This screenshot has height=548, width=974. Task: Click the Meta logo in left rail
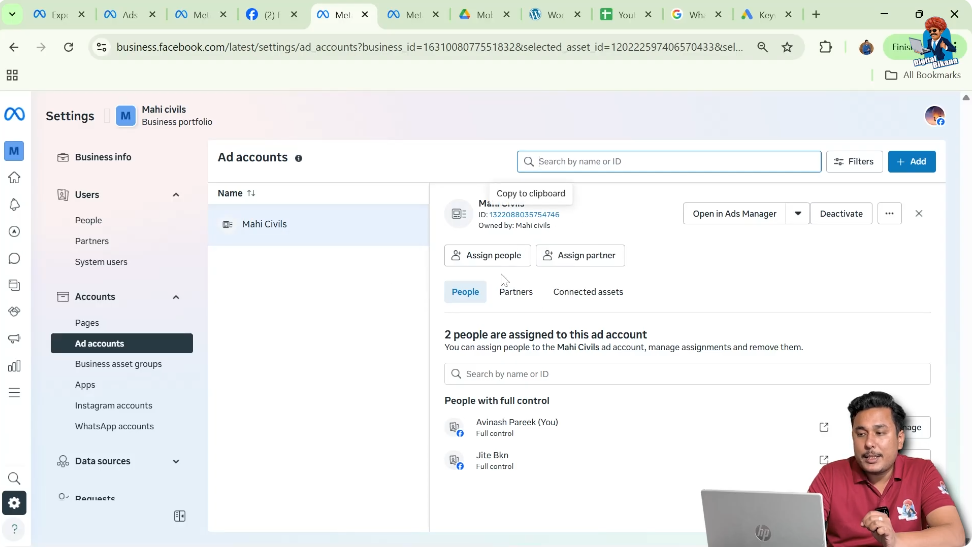pos(14,114)
